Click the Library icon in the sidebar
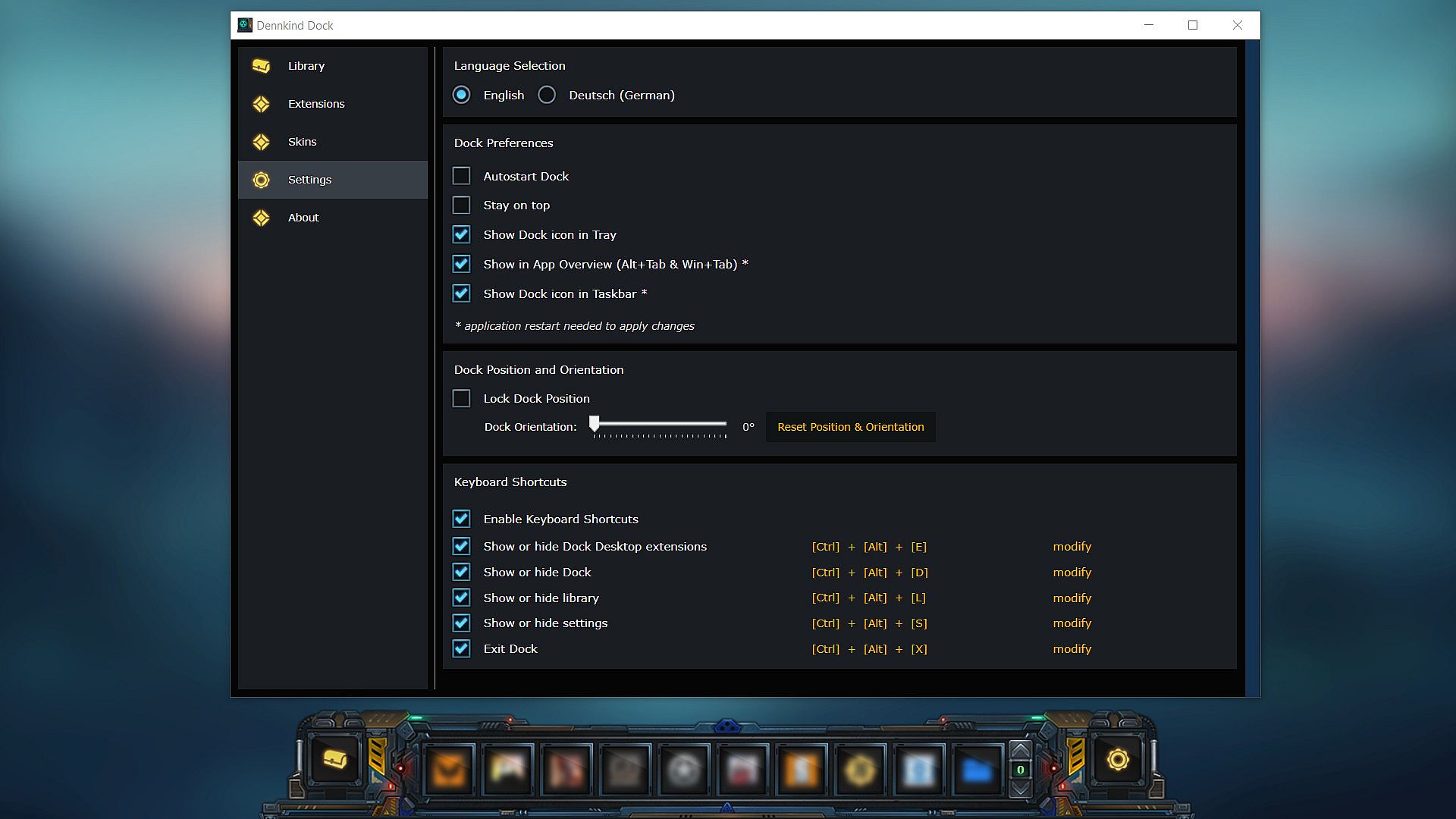The image size is (1456, 819). [x=261, y=66]
